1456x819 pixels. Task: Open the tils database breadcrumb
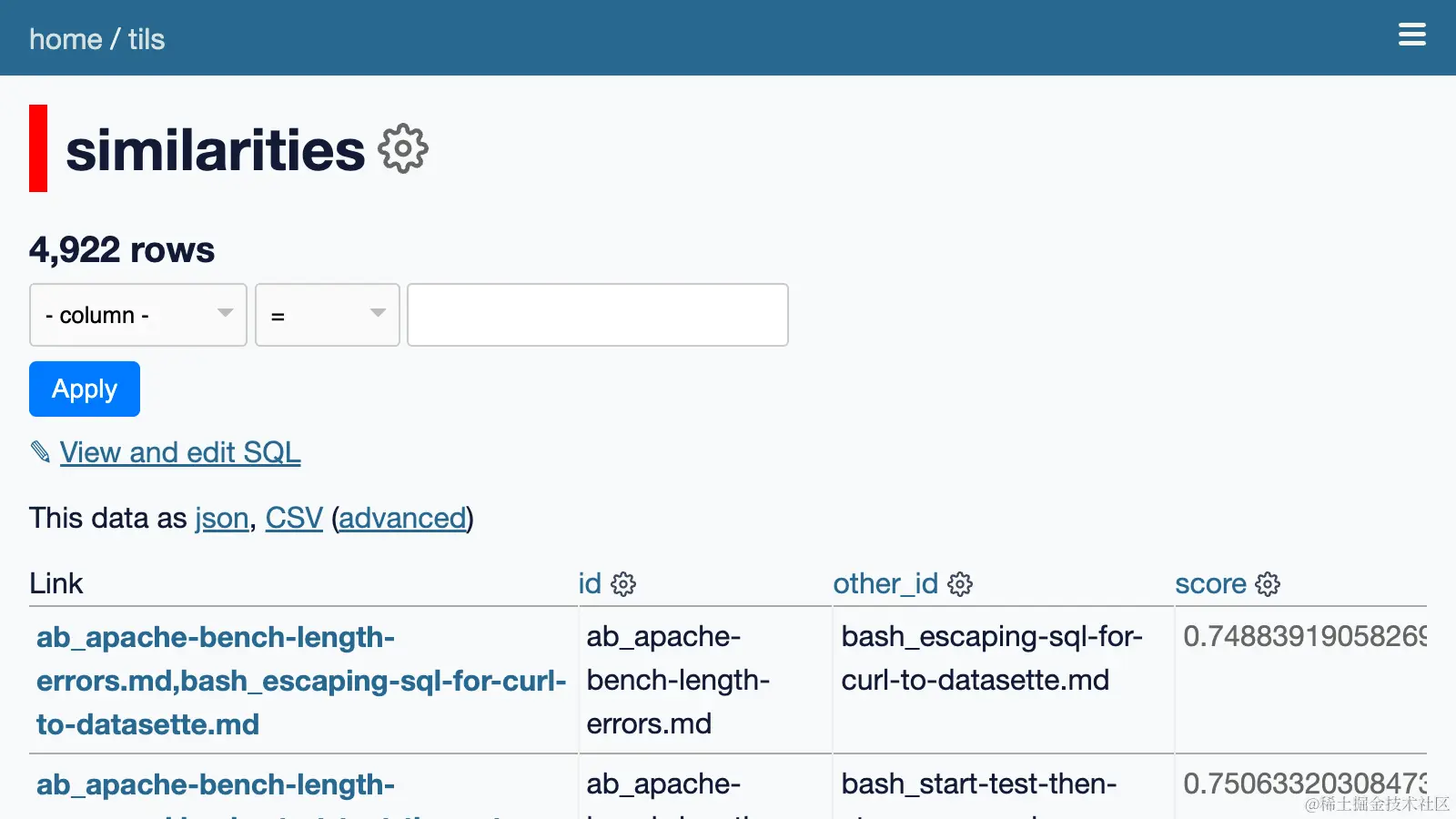tap(146, 38)
